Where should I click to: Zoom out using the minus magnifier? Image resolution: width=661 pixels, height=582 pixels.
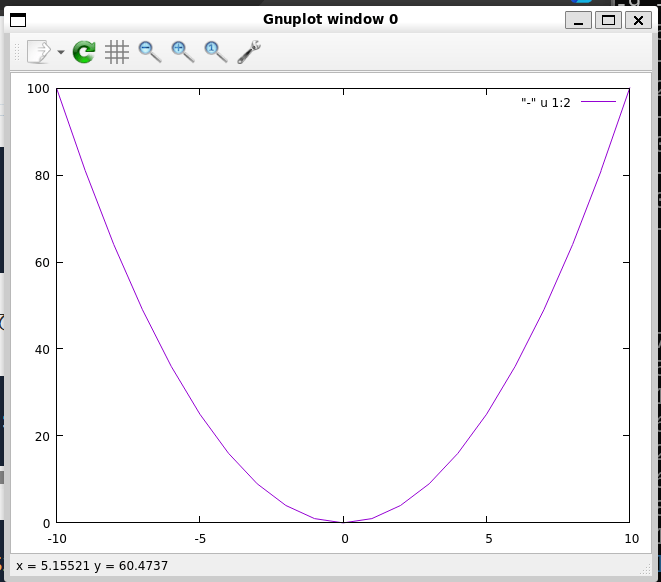point(150,52)
